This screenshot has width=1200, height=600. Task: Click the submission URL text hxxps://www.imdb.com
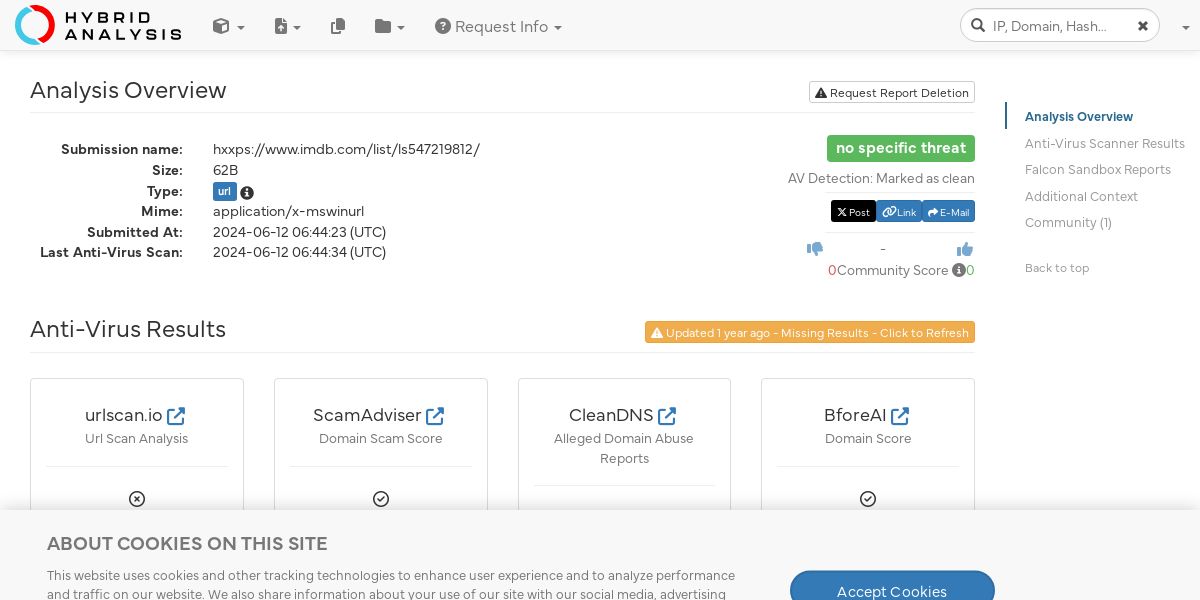tap(346, 149)
